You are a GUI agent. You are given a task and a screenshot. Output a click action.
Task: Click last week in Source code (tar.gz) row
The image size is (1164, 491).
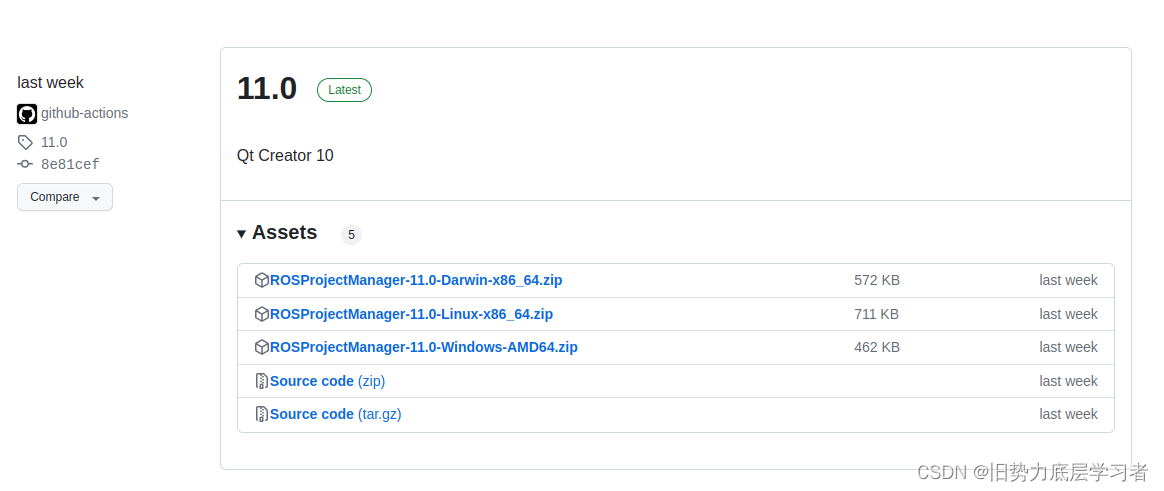coord(1068,414)
